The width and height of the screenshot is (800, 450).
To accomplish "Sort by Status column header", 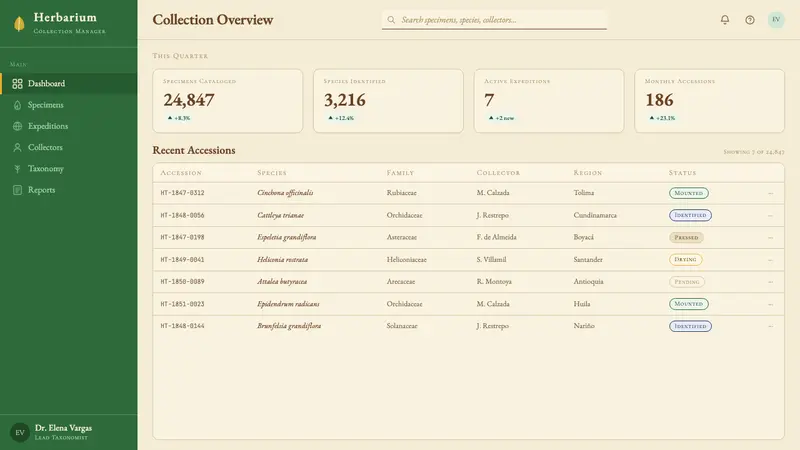I will pyautogui.click(x=683, y=173).
